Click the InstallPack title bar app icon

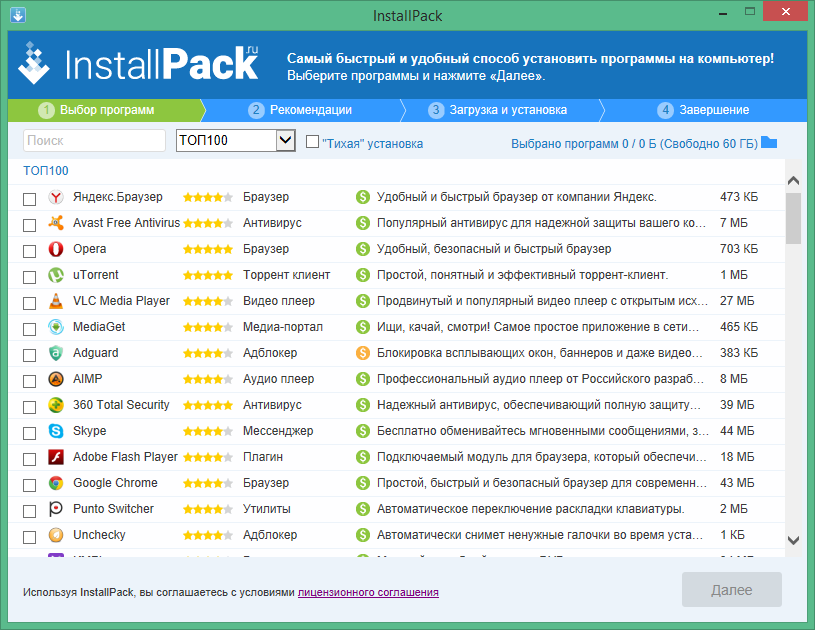(x=18, y=15)
